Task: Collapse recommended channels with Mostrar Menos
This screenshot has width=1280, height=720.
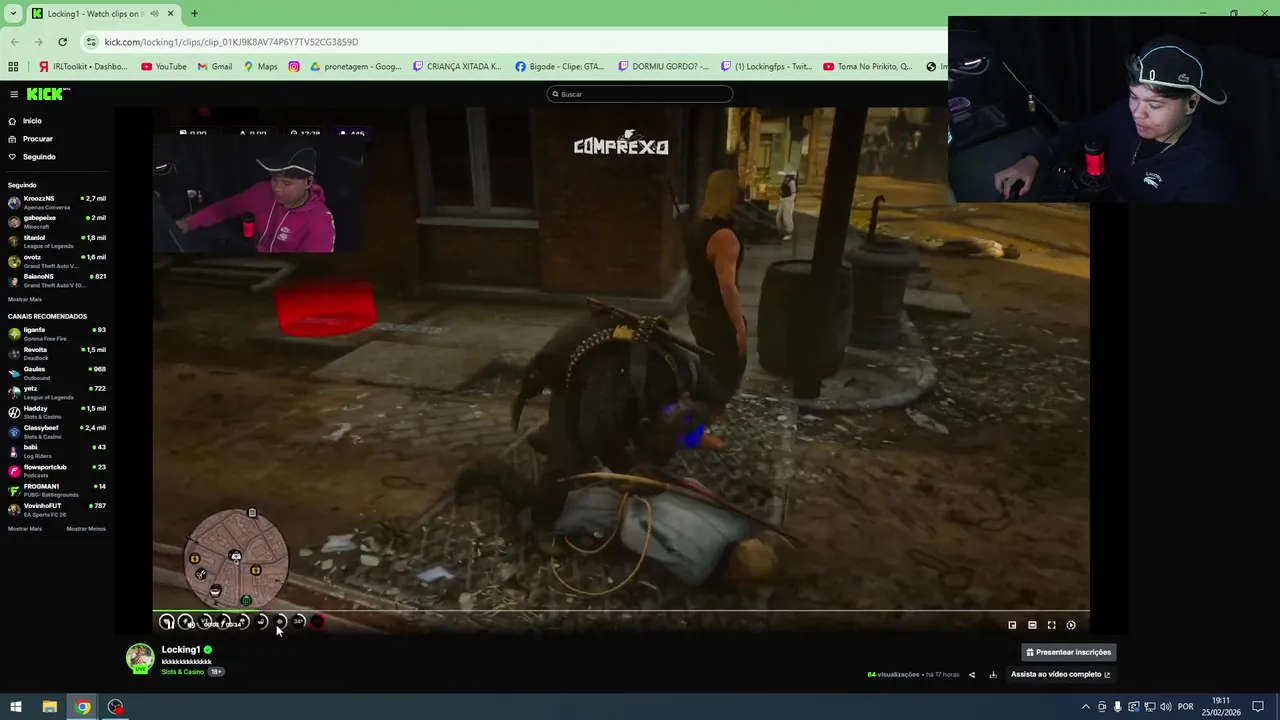Action: pos(86,529)
